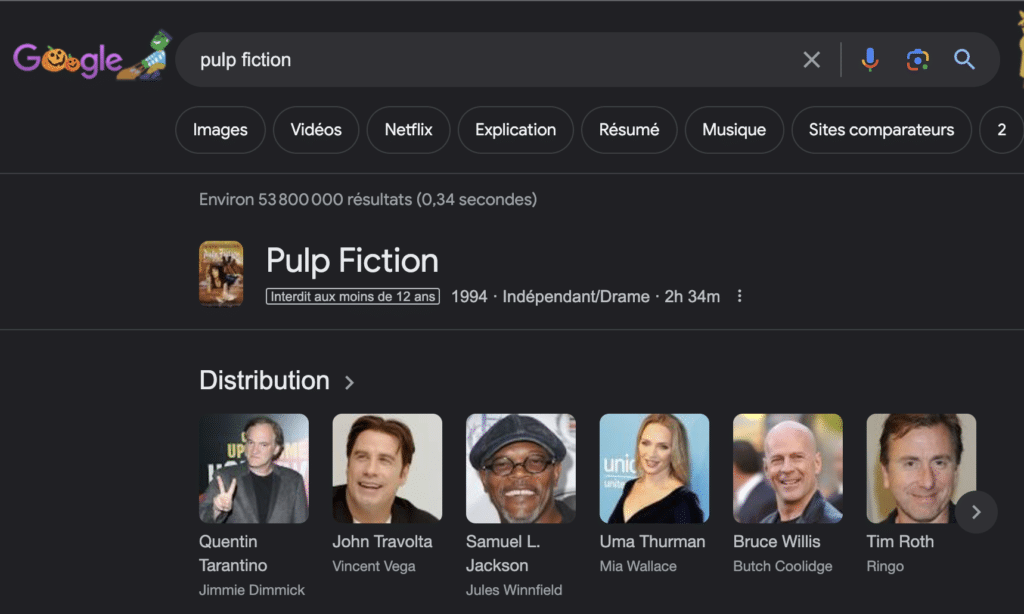Click the results count text line
This screenshot has height=614, width=1024.
tap(368, 199)
